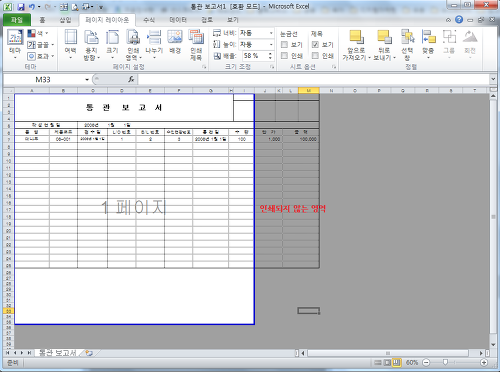Click Scale percentage field showing 58 %

pyautogui.click(x=254, y=56)
